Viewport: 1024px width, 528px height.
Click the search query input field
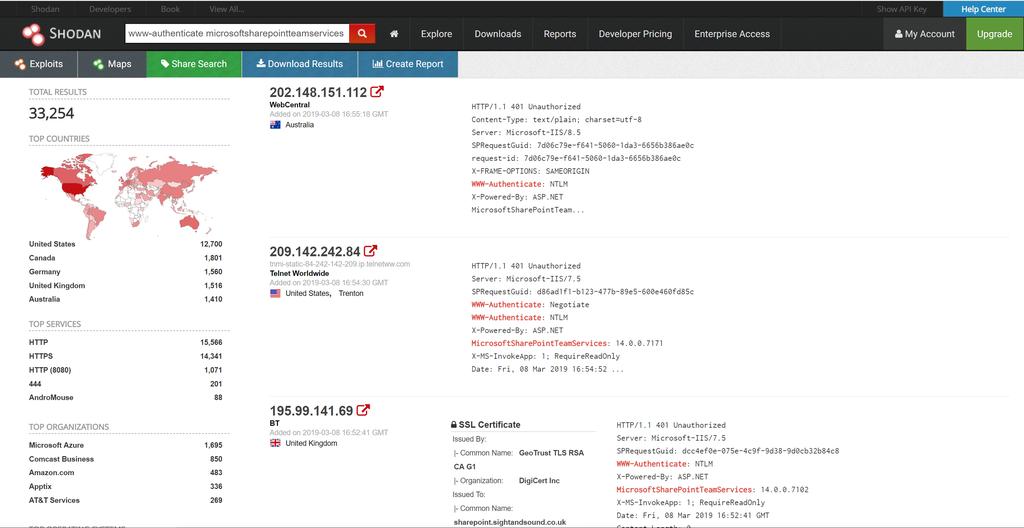(237, 33)
